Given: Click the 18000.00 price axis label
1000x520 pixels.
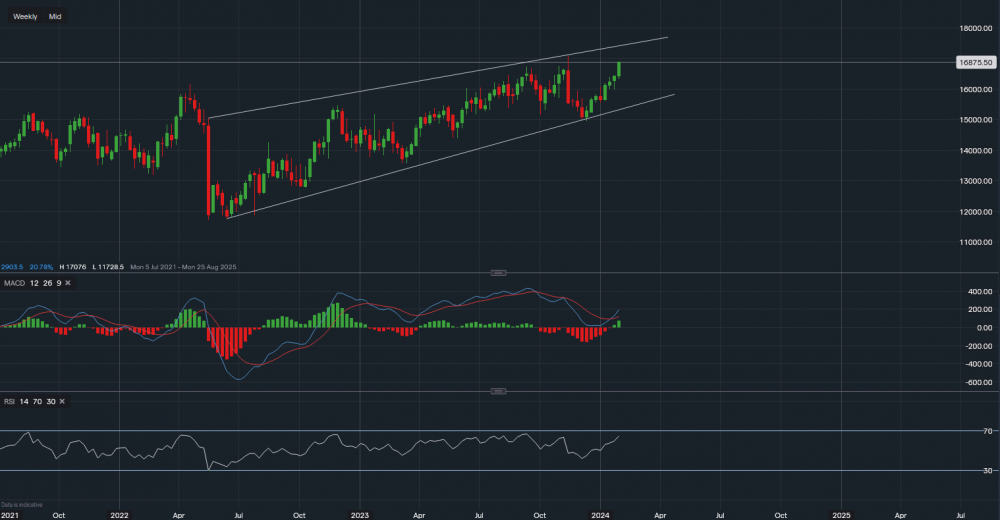Looking at the screenshot, I should click(x=974, y=28).
